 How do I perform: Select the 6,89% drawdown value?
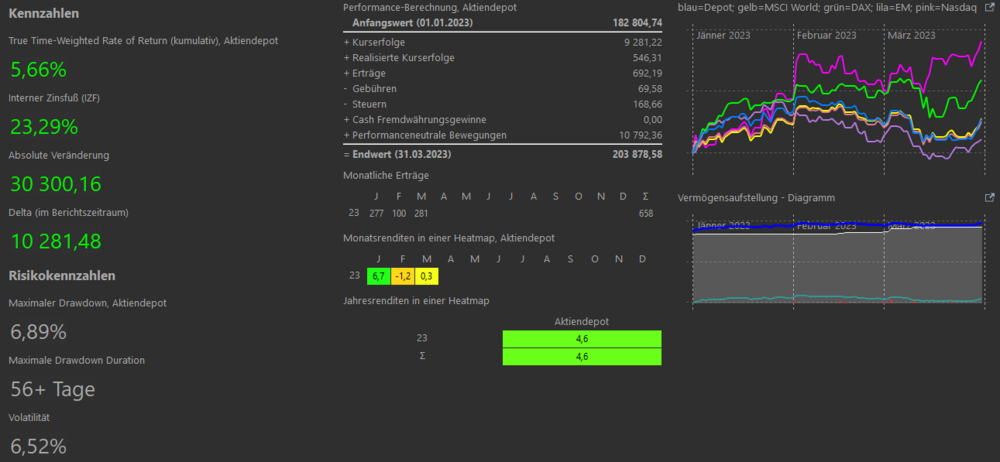38,332
